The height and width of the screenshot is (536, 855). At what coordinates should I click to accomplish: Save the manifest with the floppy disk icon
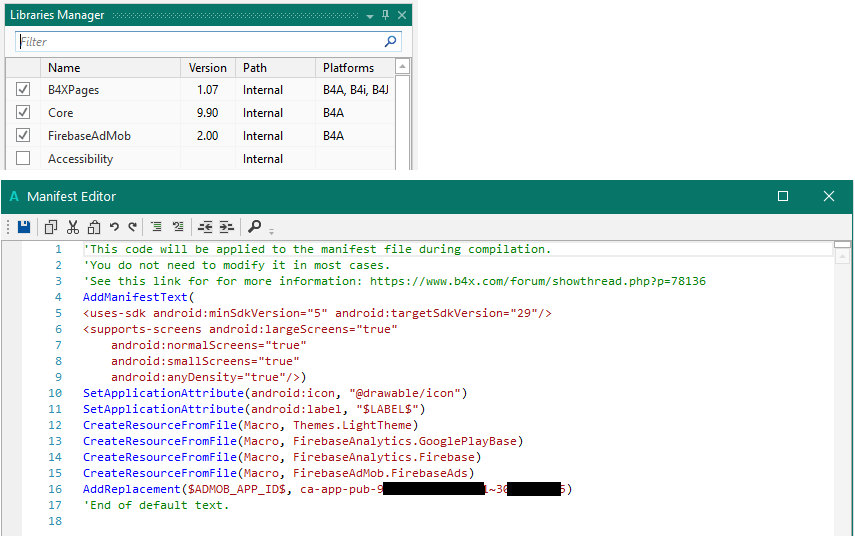(24, 227)
